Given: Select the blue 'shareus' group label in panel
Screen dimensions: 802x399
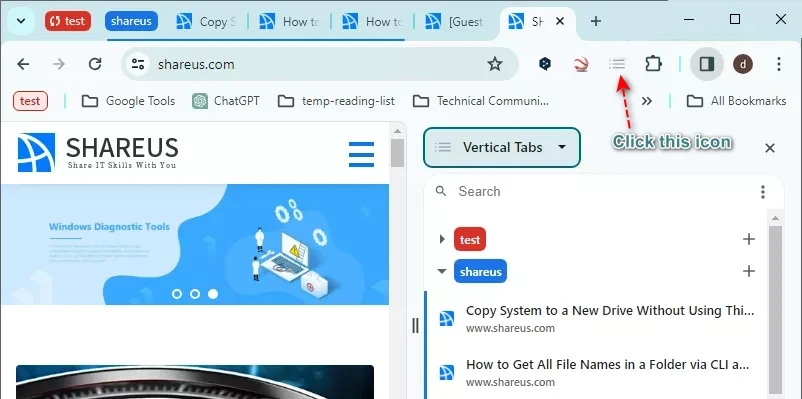Looking at the screenshot, I should click(x=480, y=272).
